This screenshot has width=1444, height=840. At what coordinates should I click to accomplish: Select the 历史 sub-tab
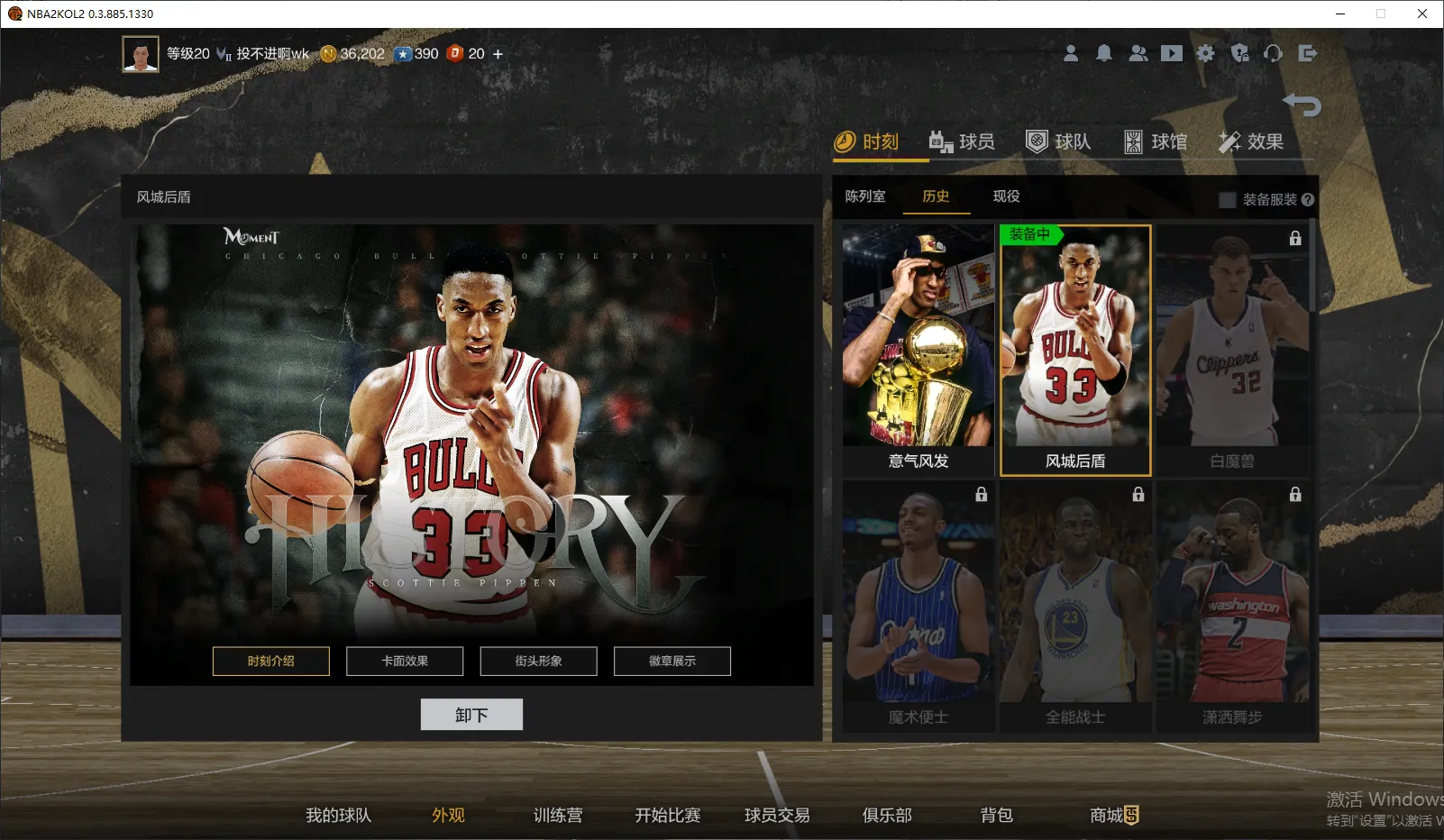click(x=936, y=196)
